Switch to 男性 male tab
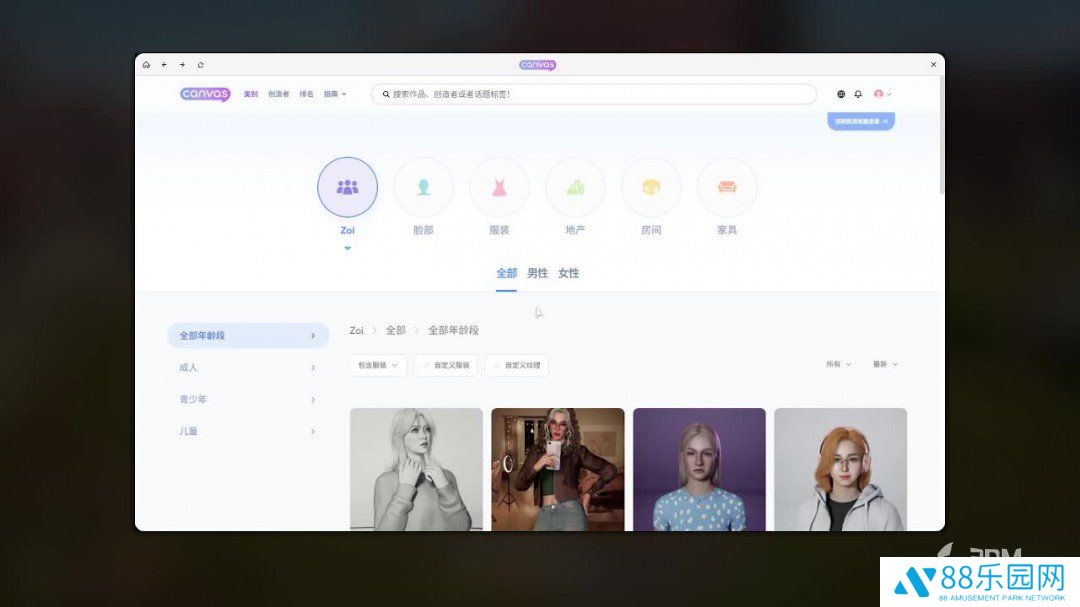 tap(537, 274)
